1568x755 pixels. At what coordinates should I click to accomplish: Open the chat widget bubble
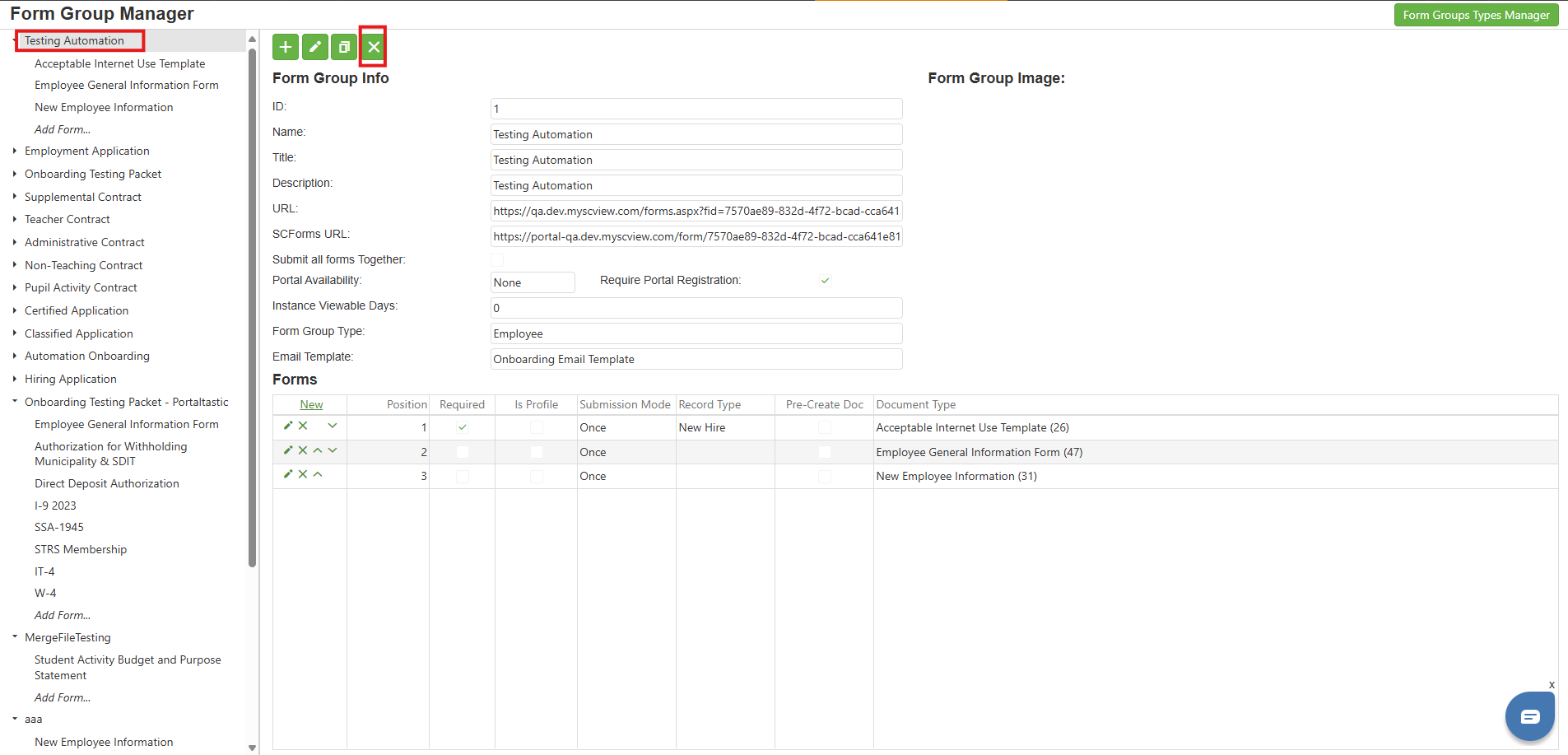pos(1530,716)
